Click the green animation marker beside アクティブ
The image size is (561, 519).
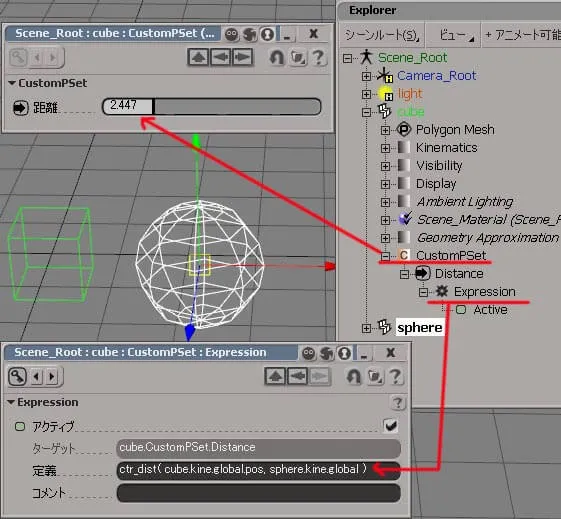point(20,426)
